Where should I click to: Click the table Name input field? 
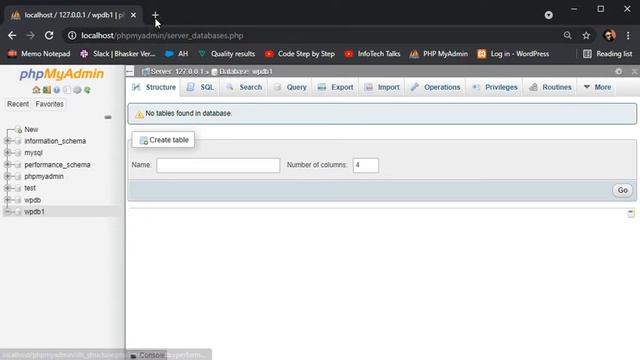click(x=218, y=165)
